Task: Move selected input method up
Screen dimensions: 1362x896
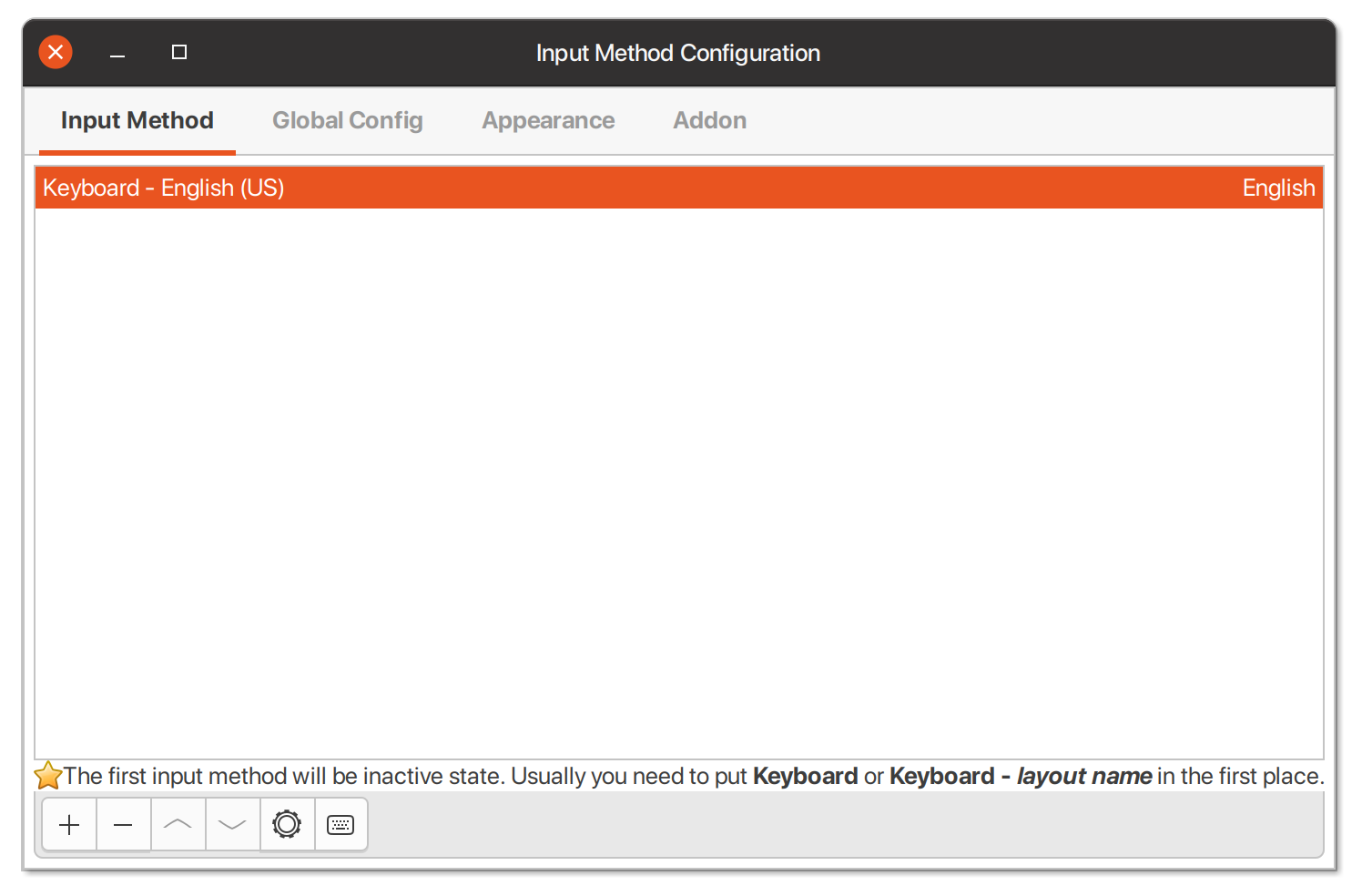Action: 178,825
